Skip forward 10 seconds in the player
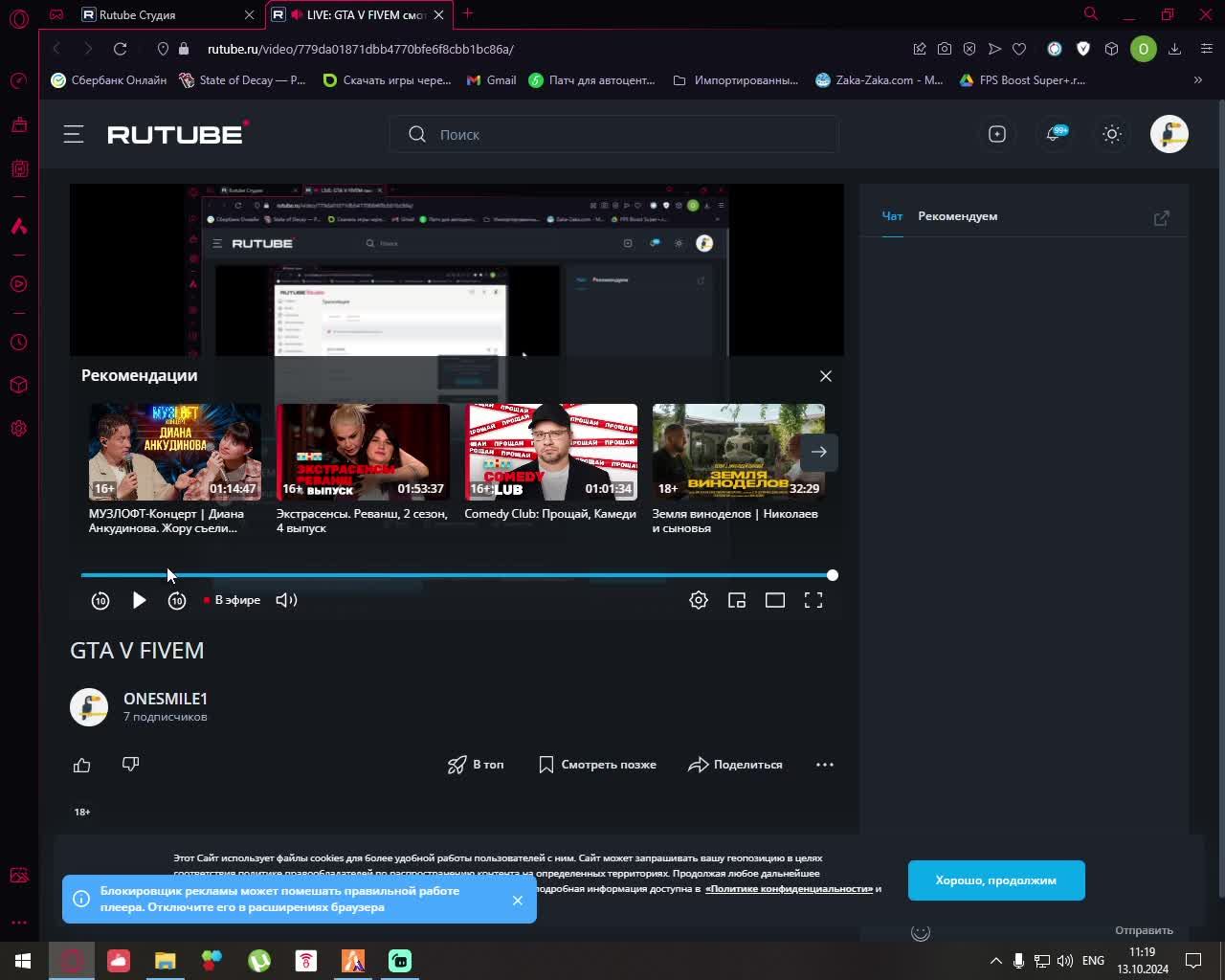The width and height of the screenshot is (1225, 980). (177, 600)
